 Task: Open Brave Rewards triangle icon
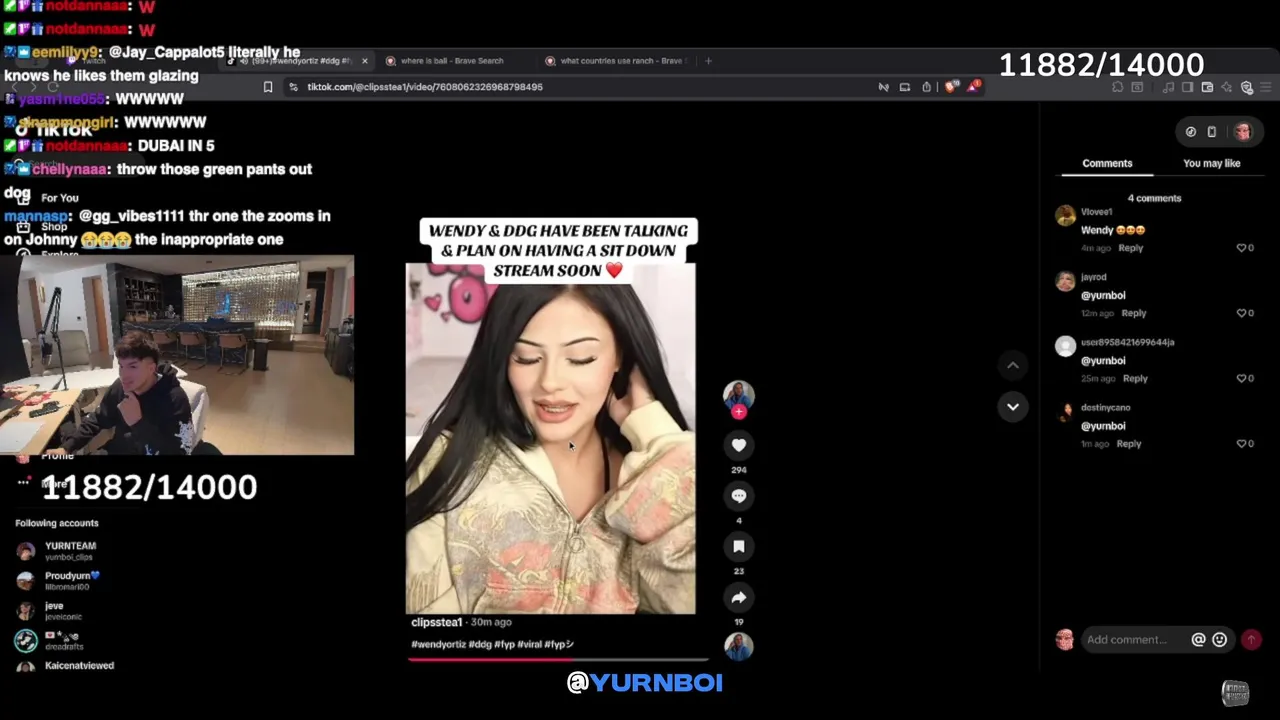click(x=972, y=87)
